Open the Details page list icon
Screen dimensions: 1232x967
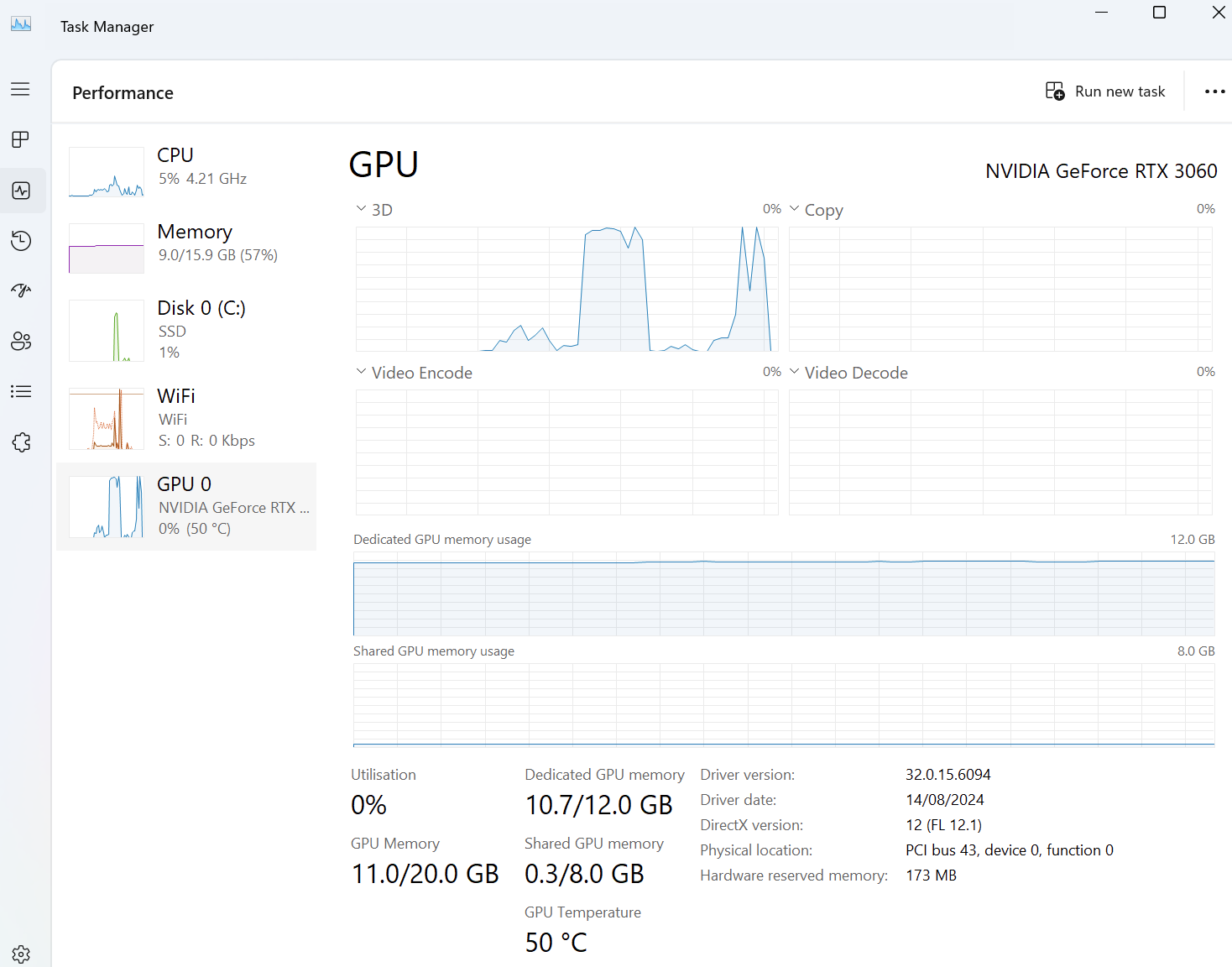pyautogui.click(x=20, y=391)
